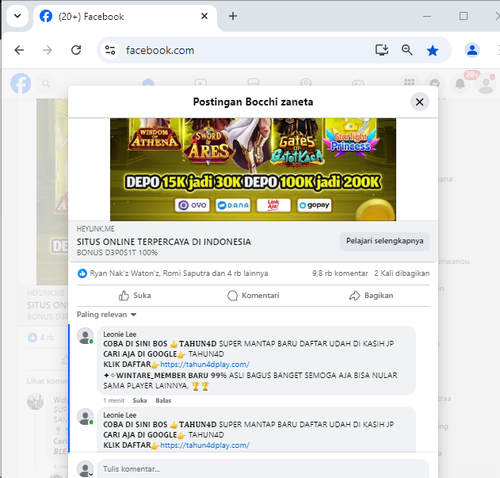Open first Leonie Lee commenter avatar
This screenshot has width=500, height=478.
[85, 336]
